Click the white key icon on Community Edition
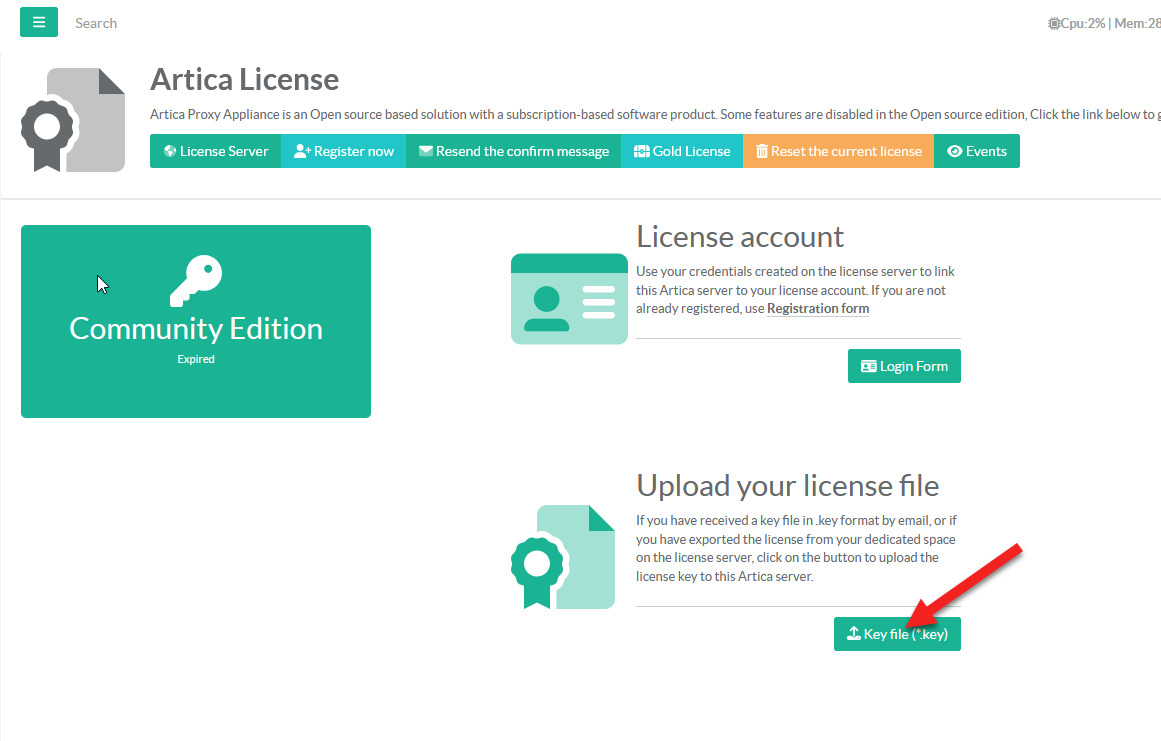The width and height of the screenshot is (1161, 741). [x=196, y=280]
